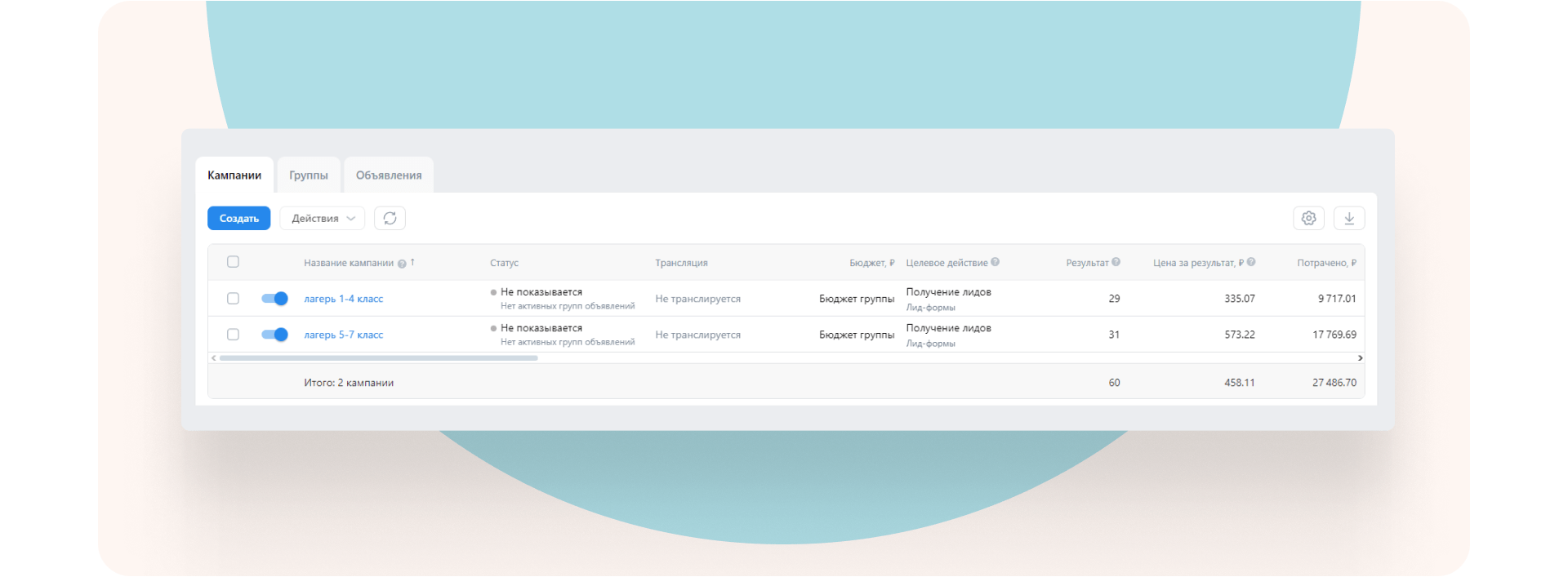Image resolution: width=1568 pixels, height=577 pixels.
Task: Click help icon next to Название кампании
Action: tap(402, 264)
